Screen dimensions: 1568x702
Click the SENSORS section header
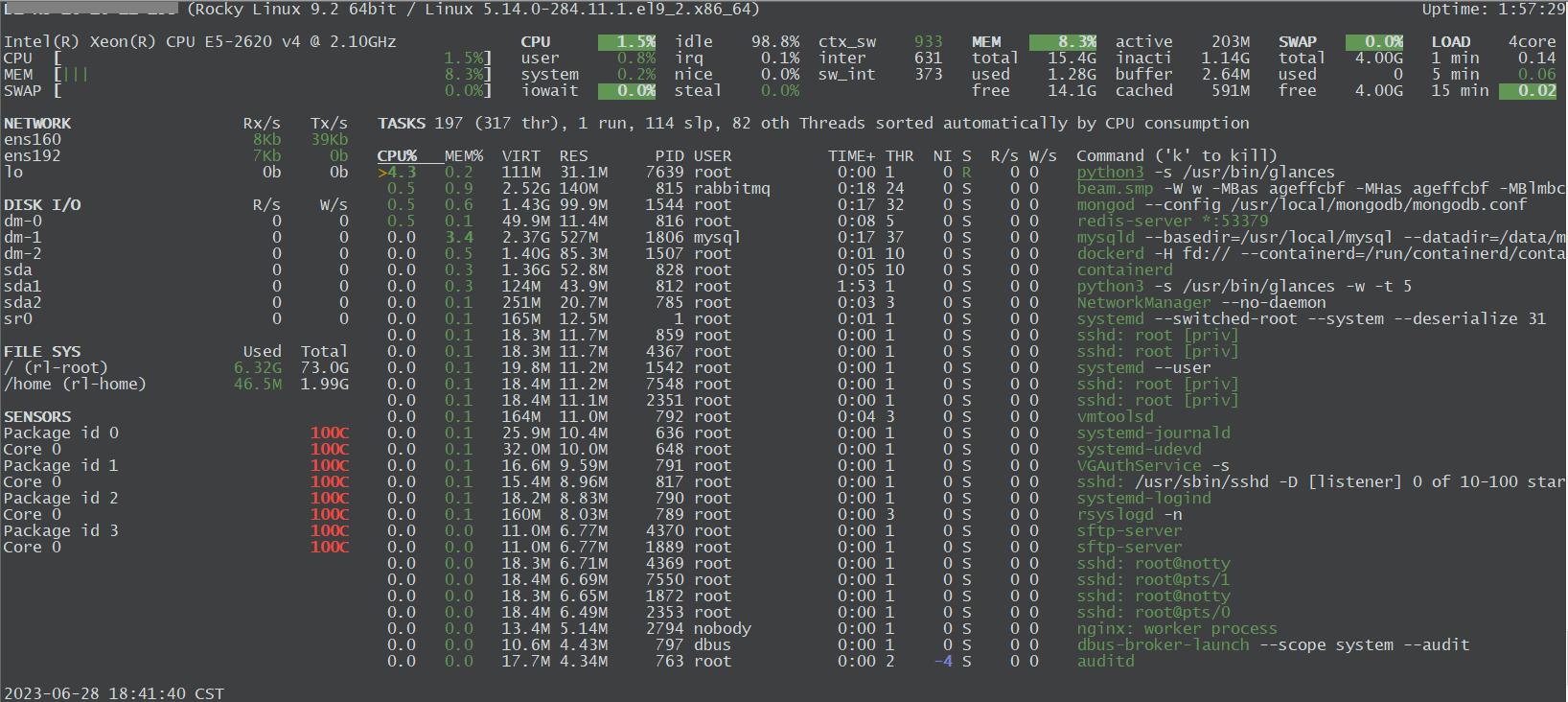[x=37, y=416]
